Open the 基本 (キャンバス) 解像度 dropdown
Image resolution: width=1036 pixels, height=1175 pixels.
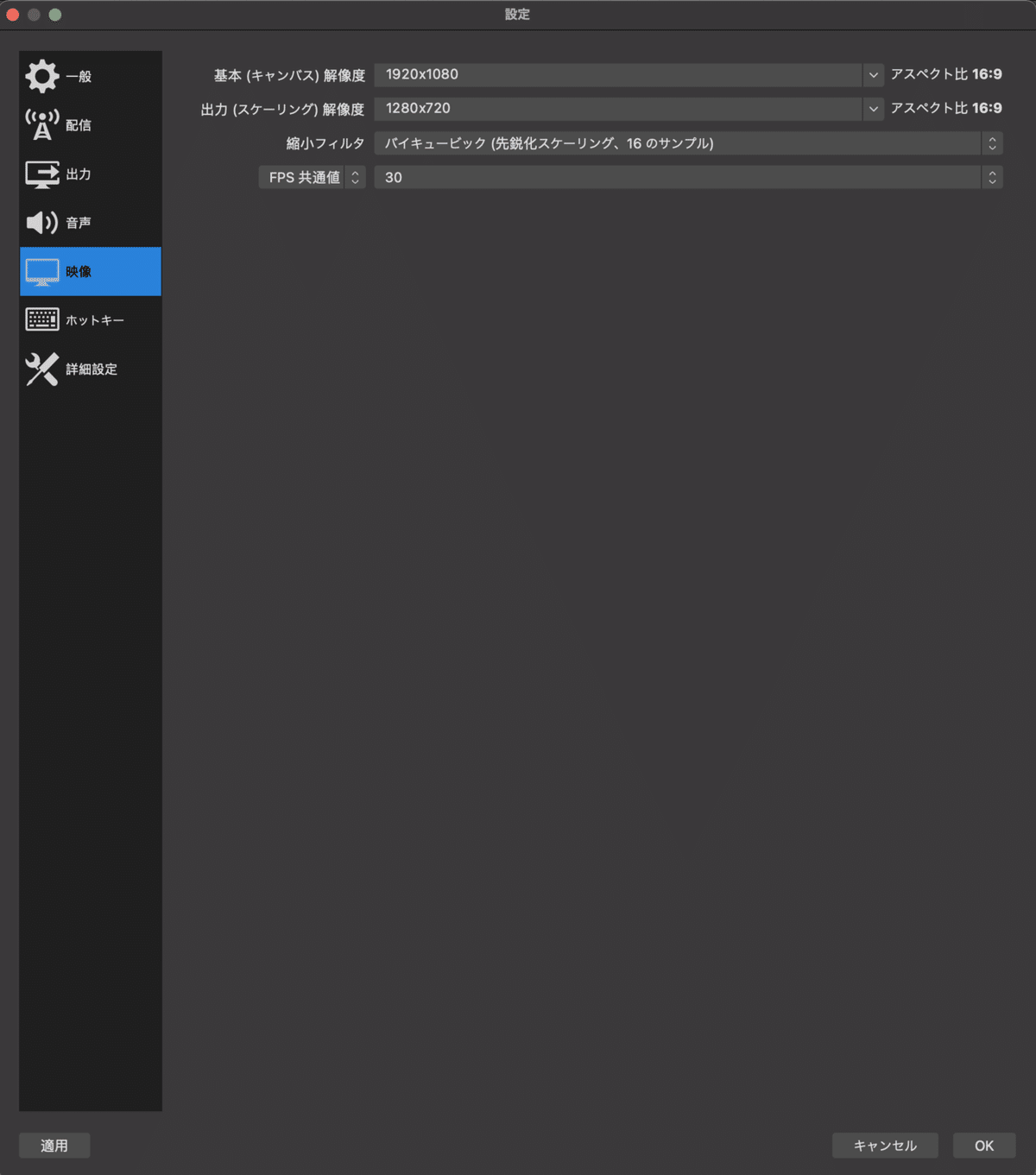873,75
